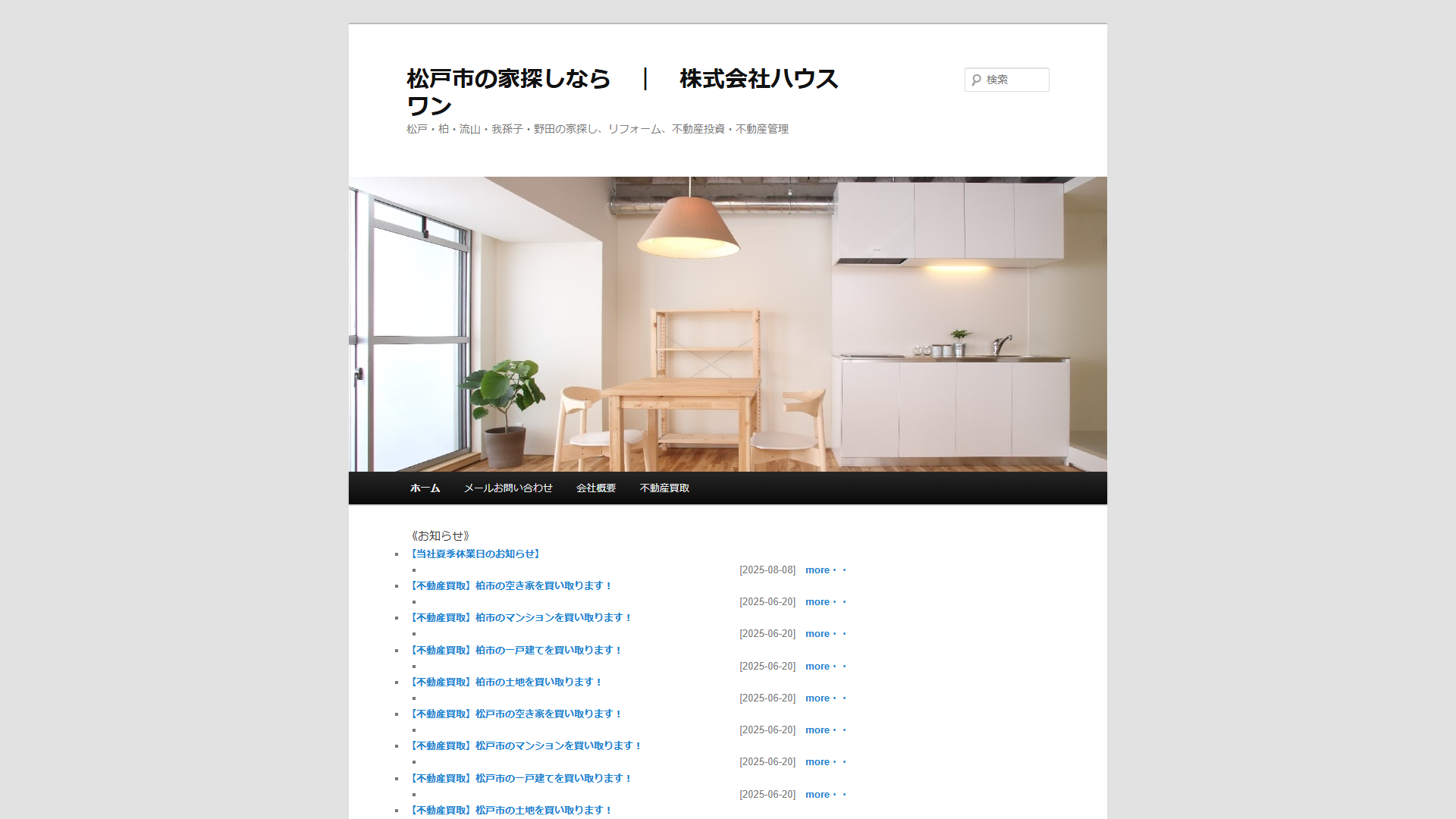The image size is (1456, 819).
Task: Click the [2025-08-08] date text
Action: tap(767, 570)
